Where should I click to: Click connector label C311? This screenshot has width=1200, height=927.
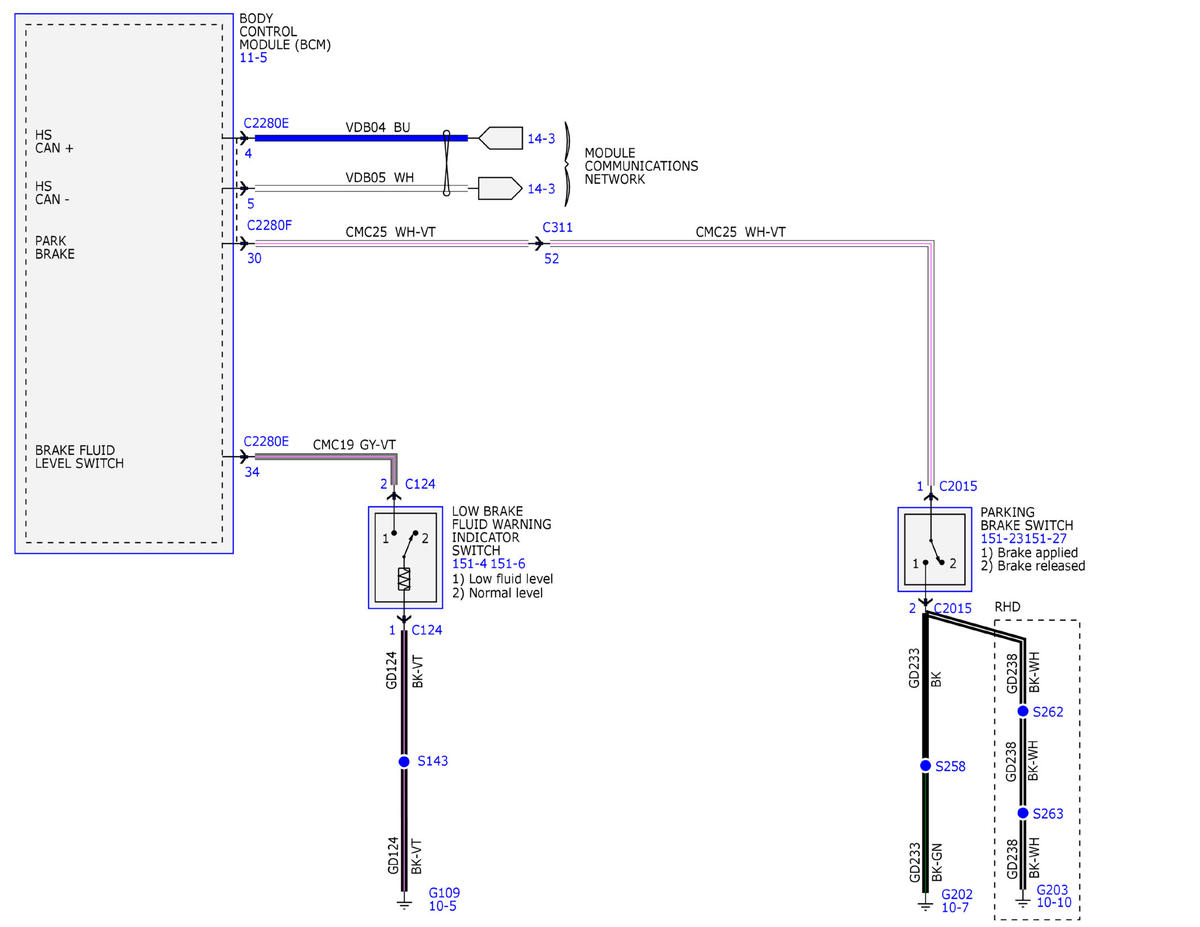click(x=558, y=227)
